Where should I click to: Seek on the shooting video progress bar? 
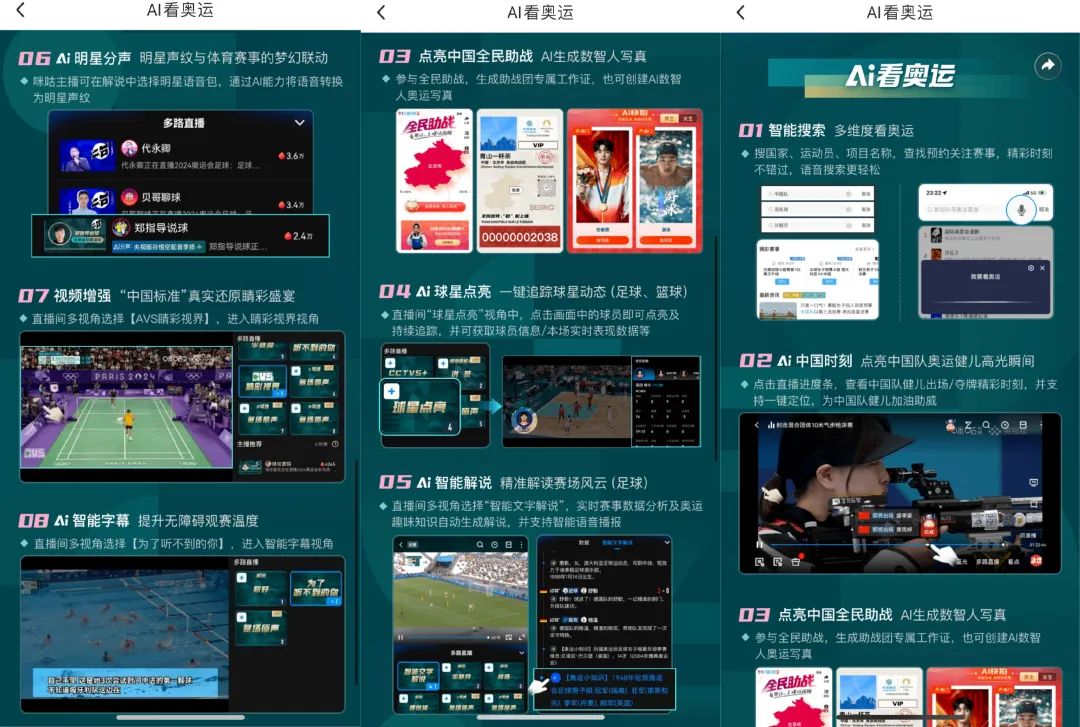click(x=889, y=544)
